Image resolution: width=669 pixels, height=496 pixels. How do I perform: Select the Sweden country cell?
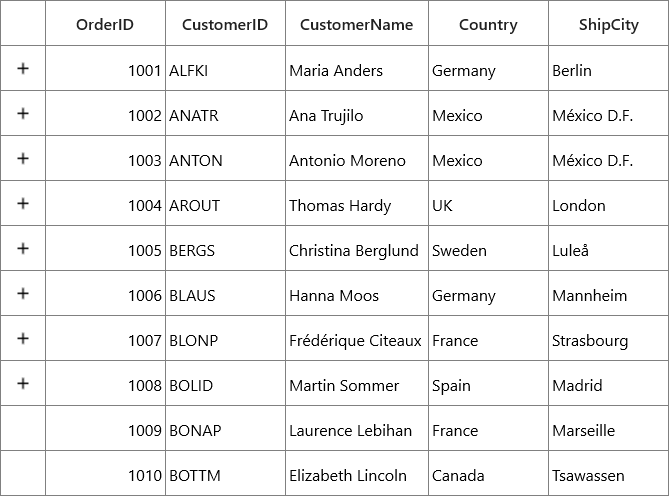489,248
